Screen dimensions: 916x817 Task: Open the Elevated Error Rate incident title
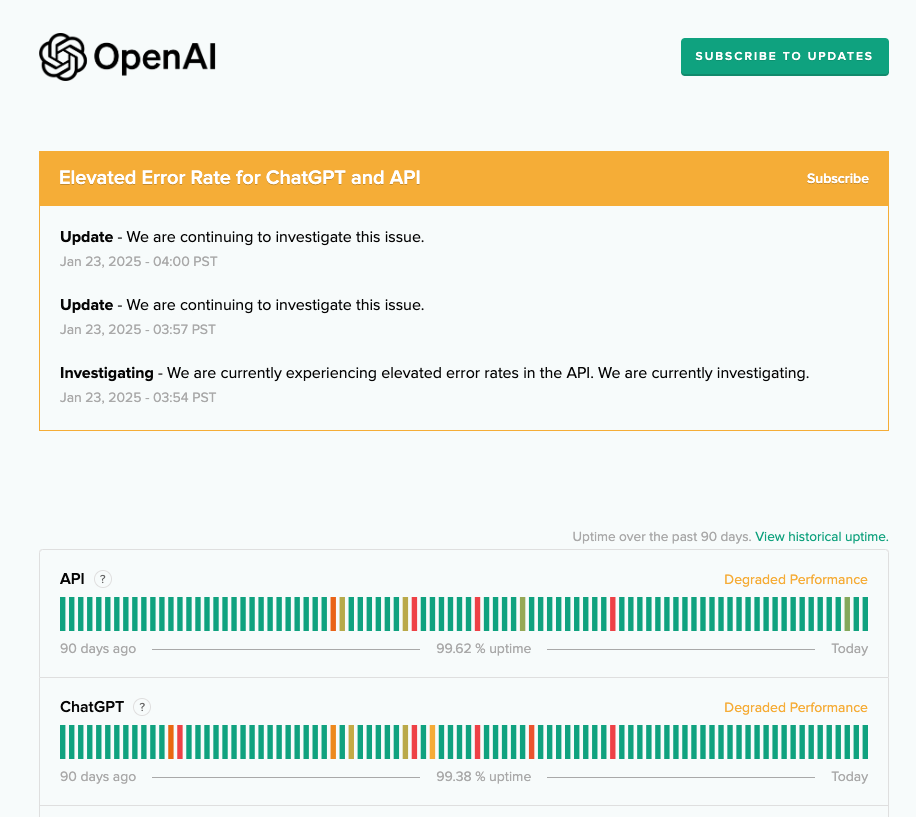click(239, 178)
